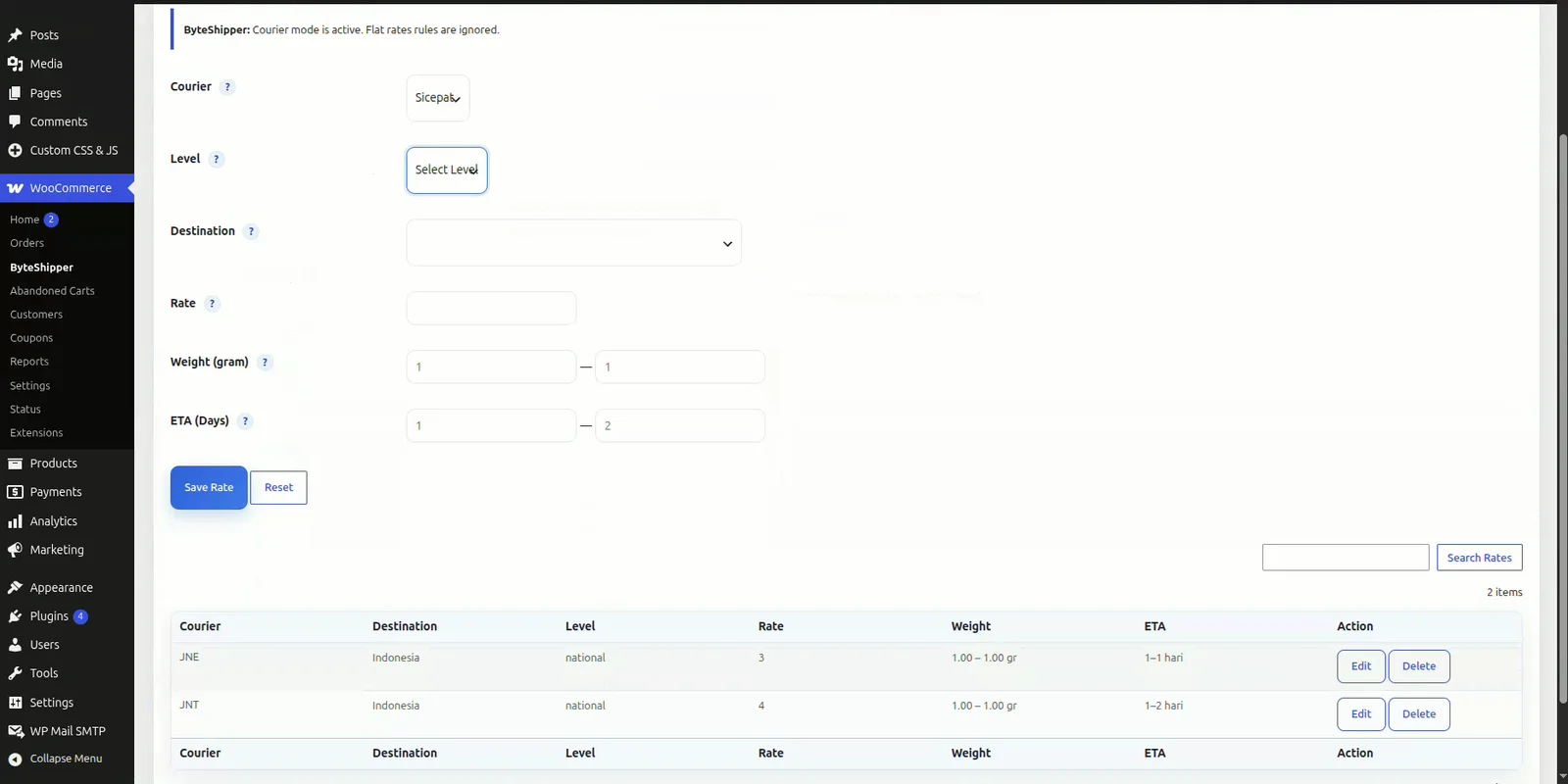Viewport: 1568px width, 784px height.
Task: Click the Products icon in sidebar
Action: click(15, 464)
